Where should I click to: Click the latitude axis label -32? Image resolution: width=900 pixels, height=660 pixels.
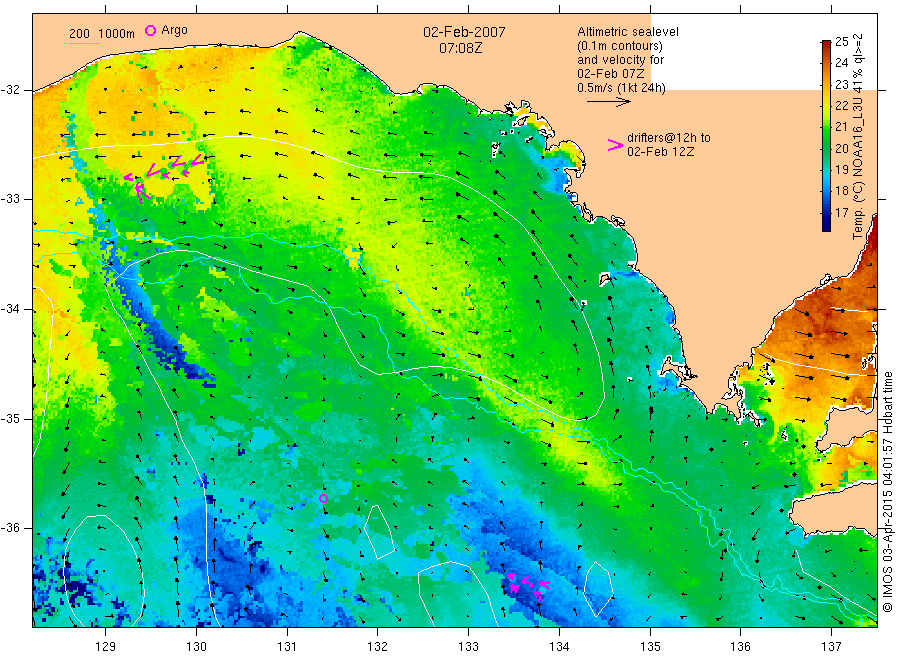click(x=10, y=90)
